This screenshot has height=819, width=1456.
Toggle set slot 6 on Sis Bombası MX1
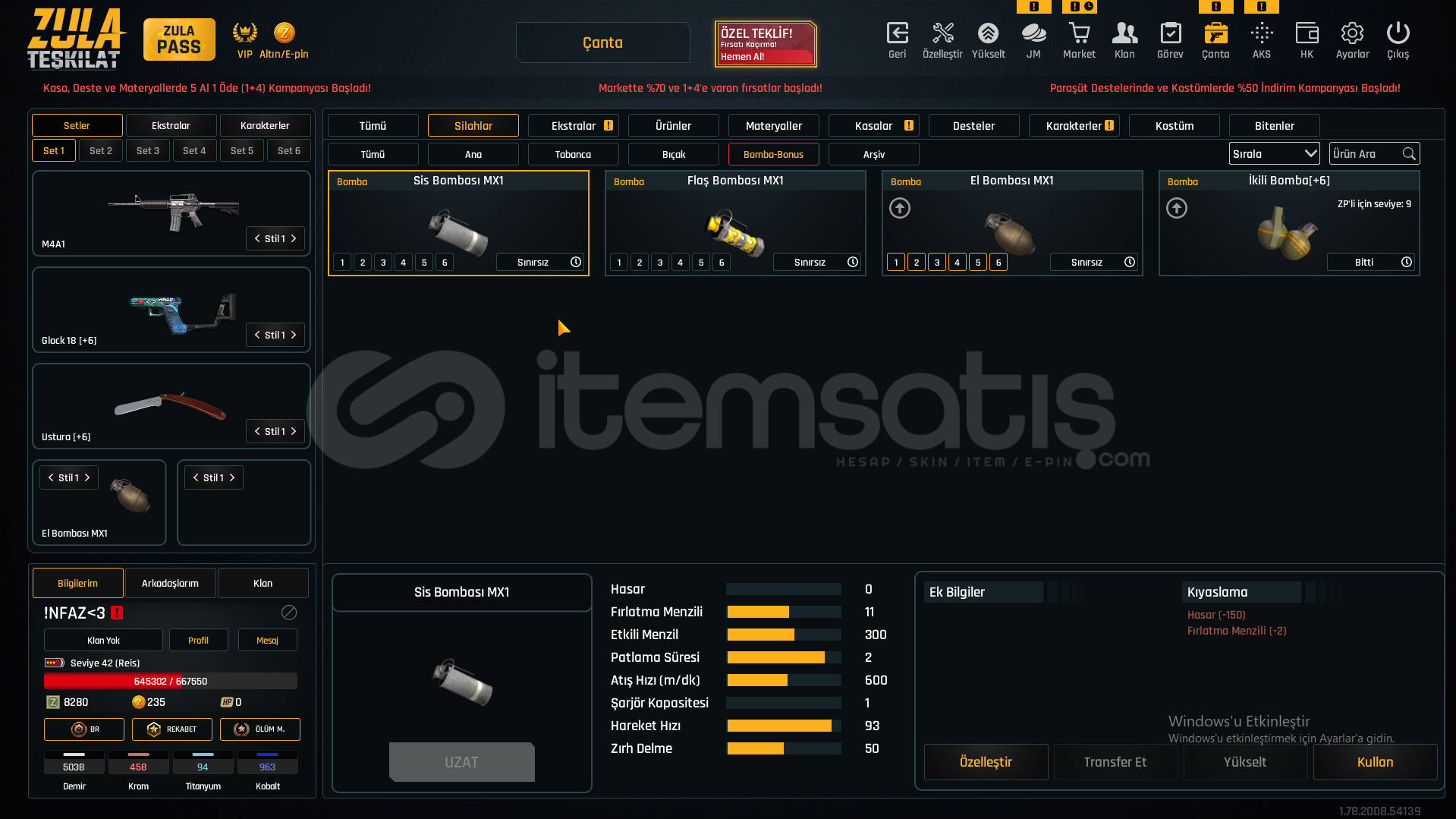click(445, 263)
